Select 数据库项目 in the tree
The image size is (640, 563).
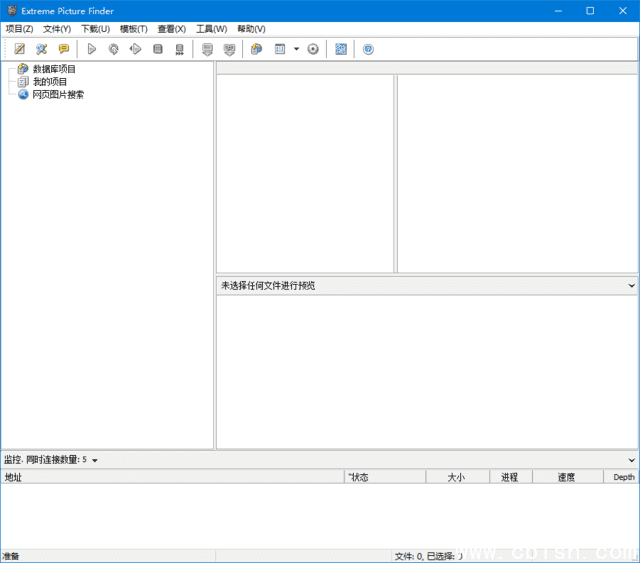54,69
